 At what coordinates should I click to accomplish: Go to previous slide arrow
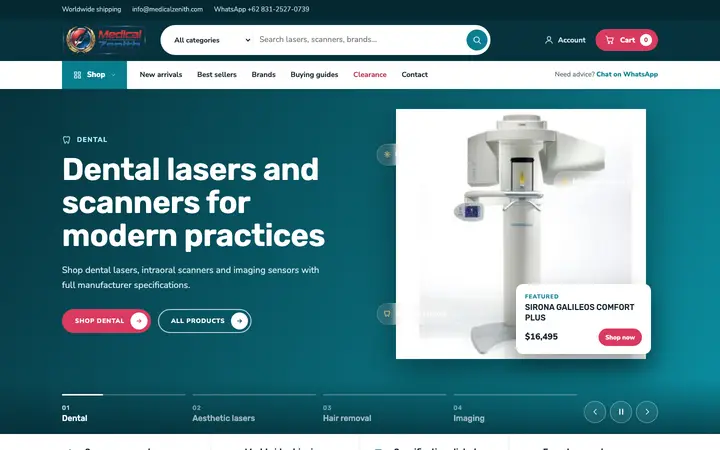pos(595,412)
